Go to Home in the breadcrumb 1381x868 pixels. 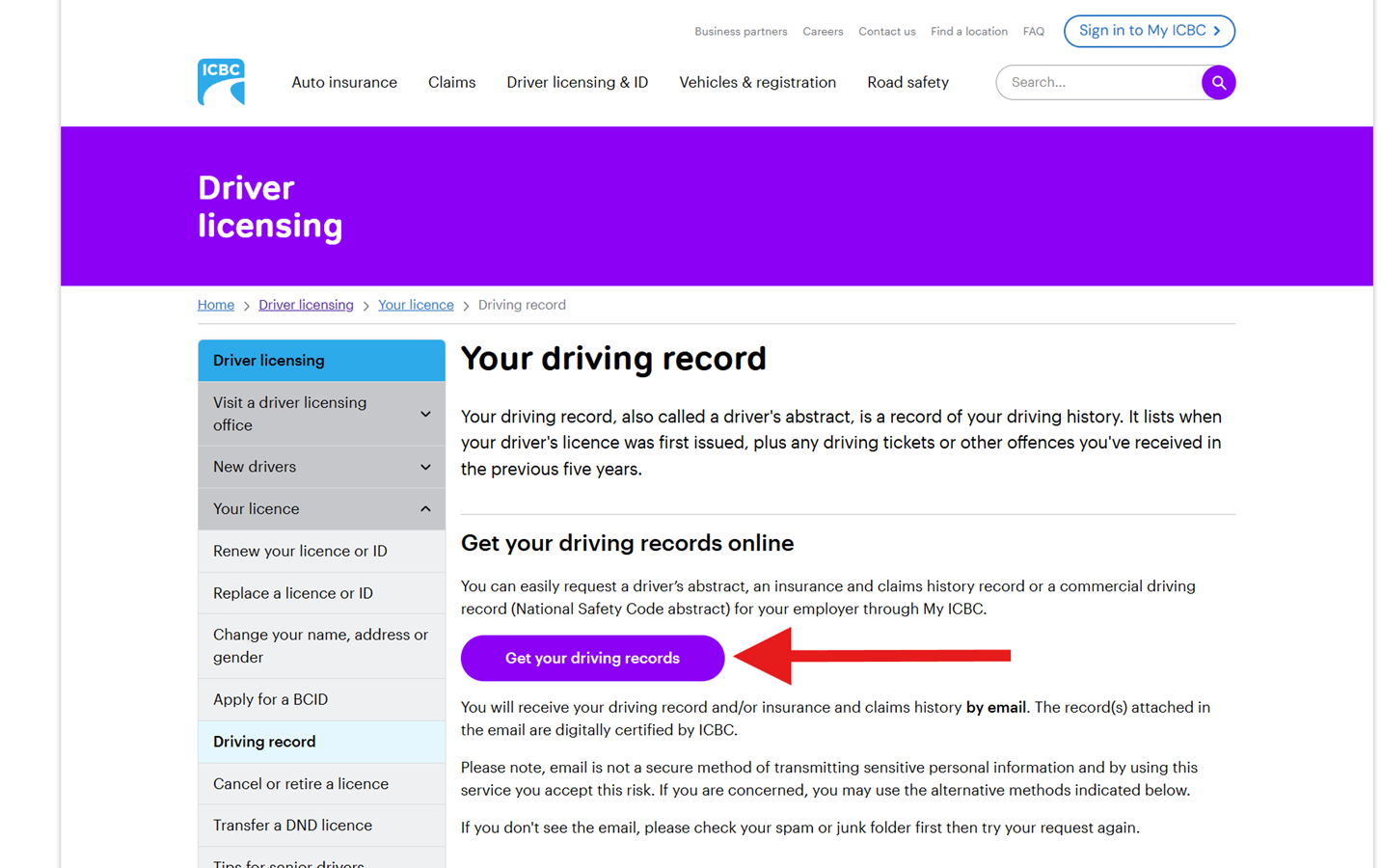coord(216,305)
